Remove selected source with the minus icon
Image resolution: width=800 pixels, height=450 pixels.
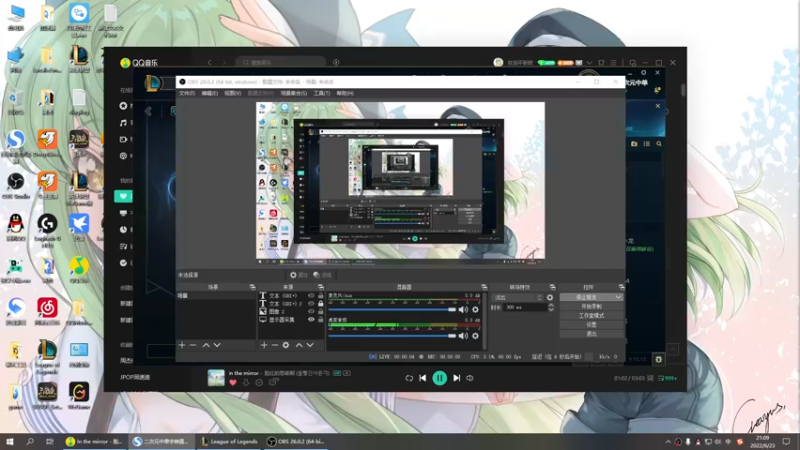tap(274, 345)
